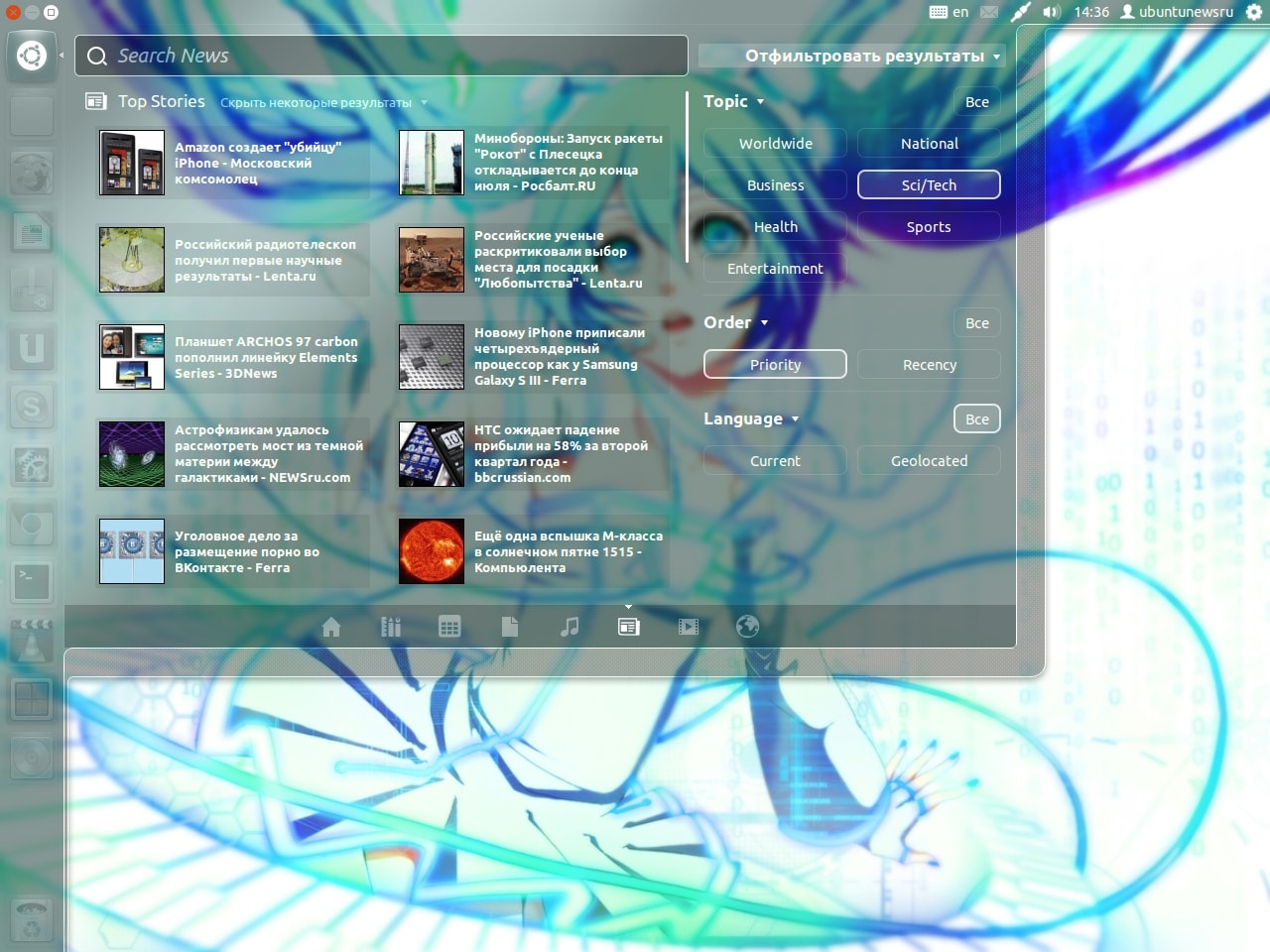Image resolution: width=1270 pixels, height=952 pixels.
Task: Open the sound volume indicator
Action: (x=1052, y=12)
